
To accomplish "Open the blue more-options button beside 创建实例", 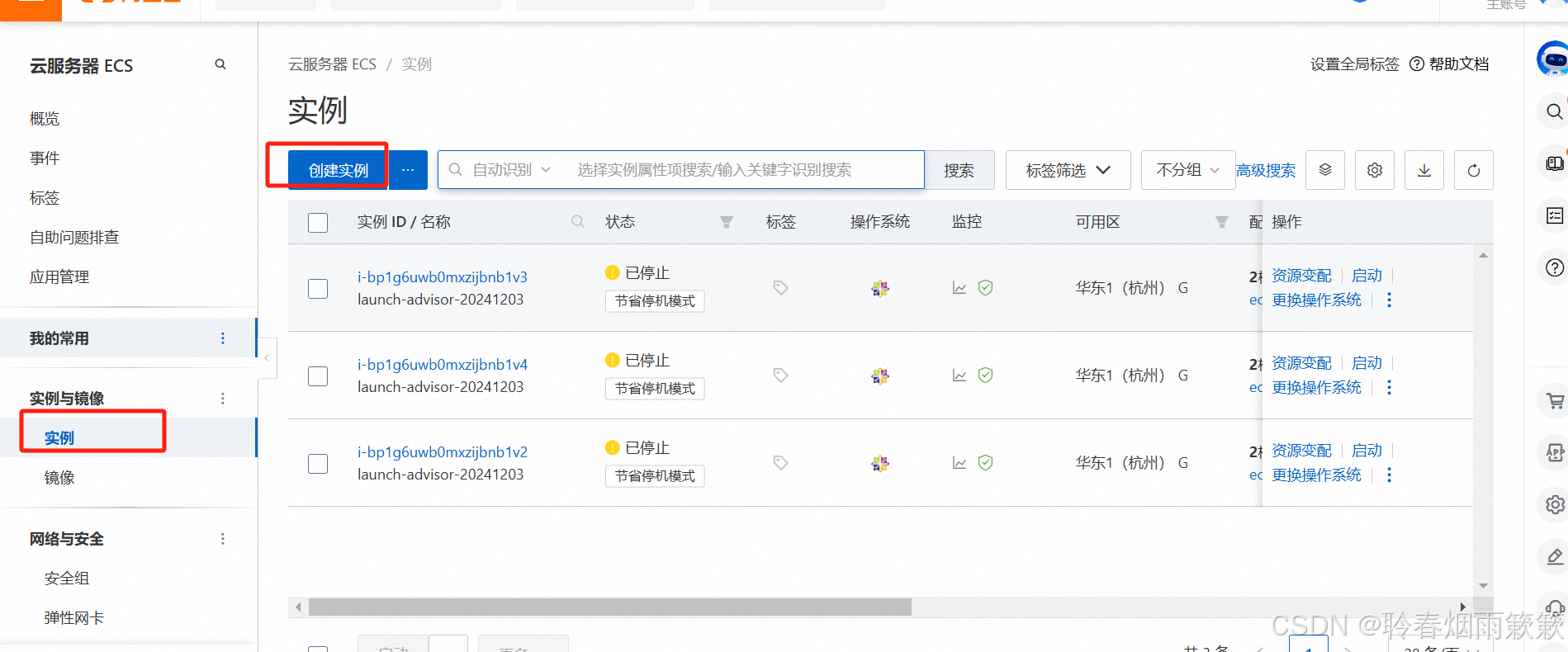I will [408, 170].
